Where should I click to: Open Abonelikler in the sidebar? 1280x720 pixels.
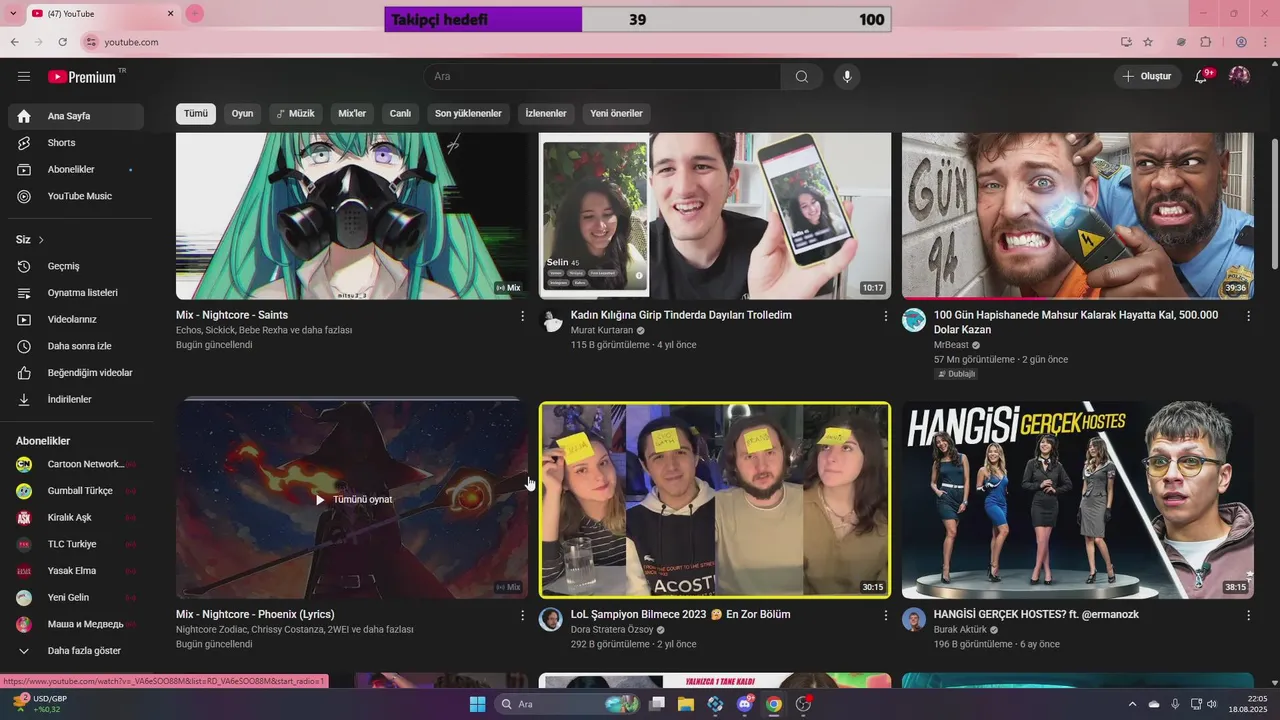coord(76,169)
